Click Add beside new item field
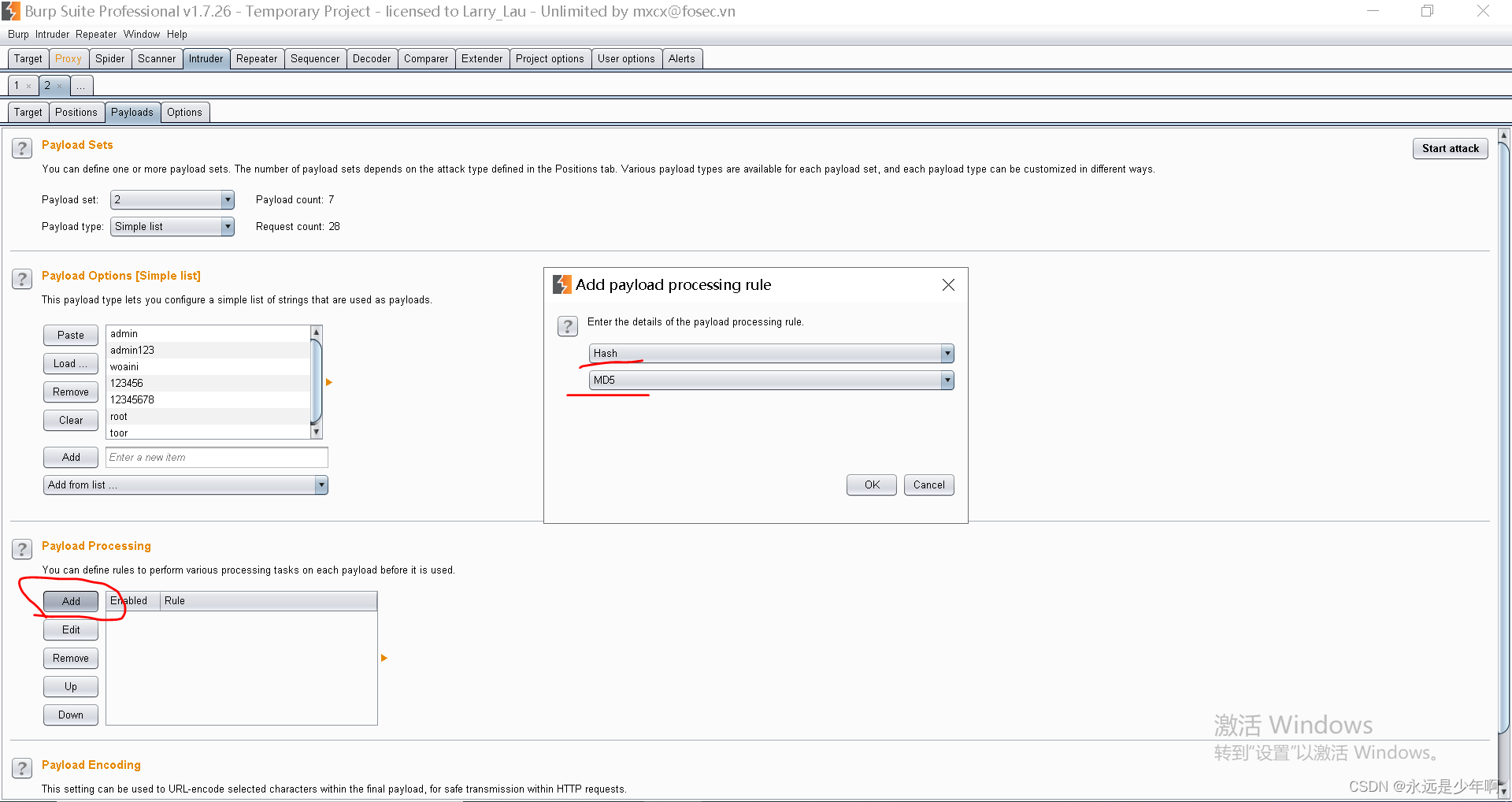 [71, 458]
